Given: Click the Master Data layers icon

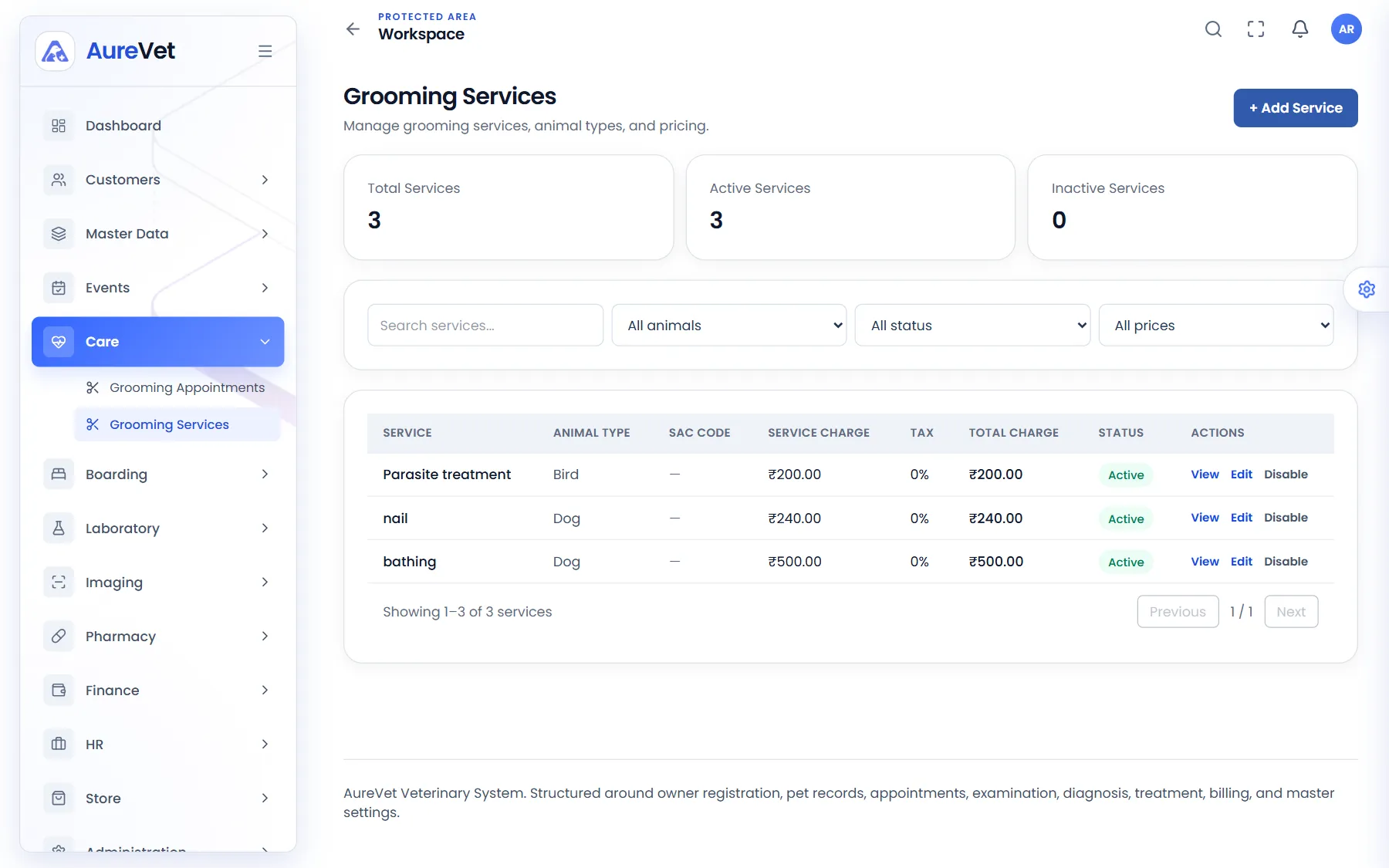Looking at the screenshot, I should point(59,234).
